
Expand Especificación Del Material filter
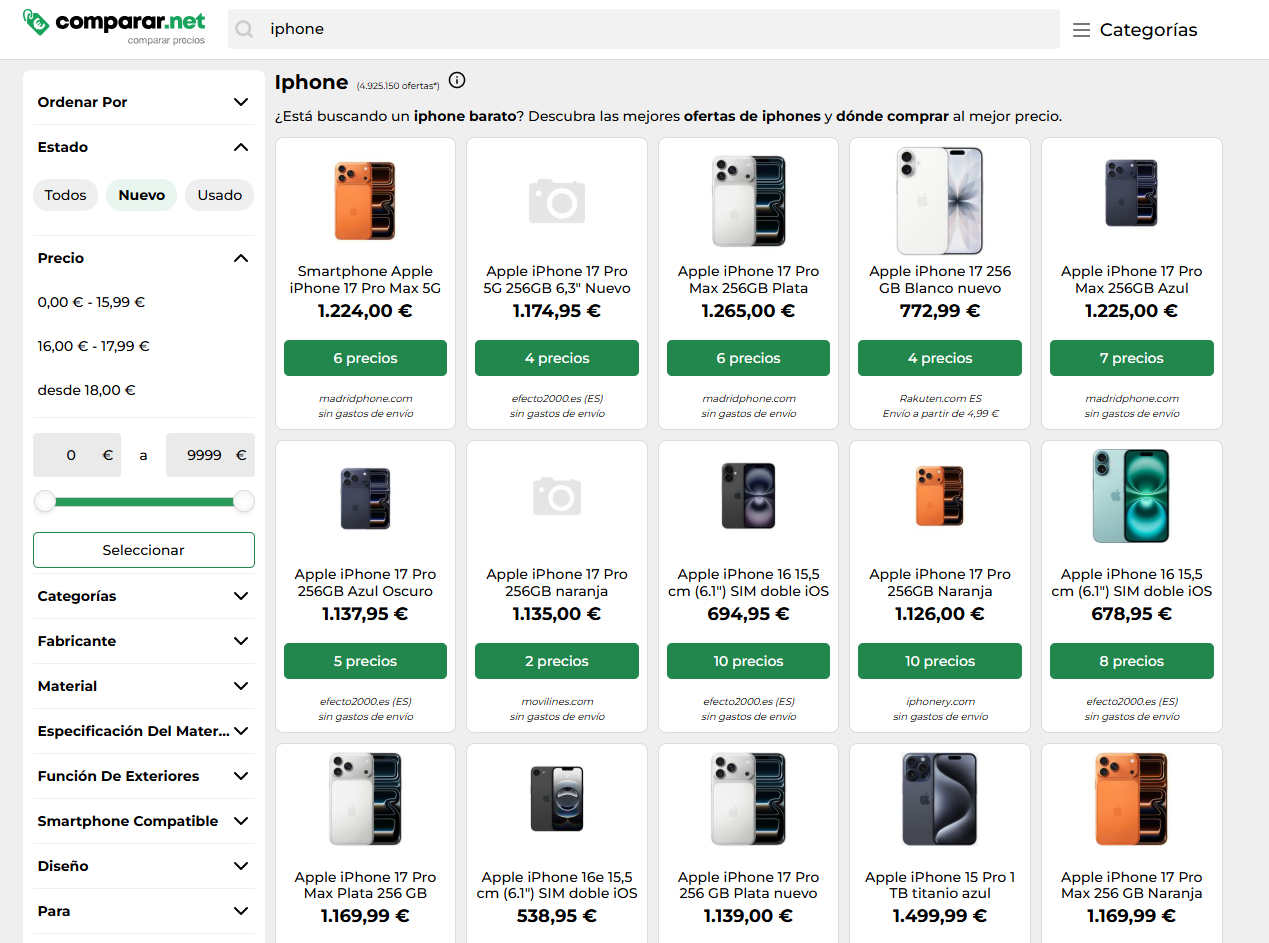(144, 731)
